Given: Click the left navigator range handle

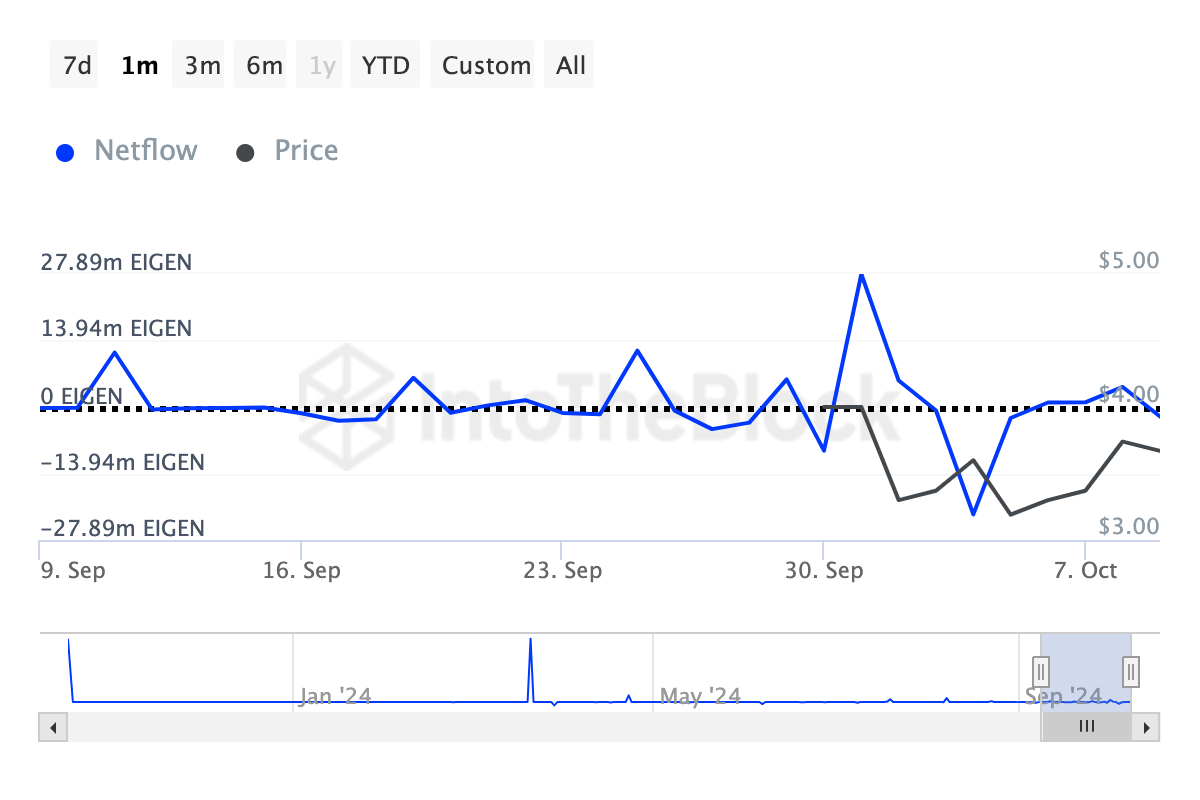Looking at the screenshot, I should (1041, 669).
